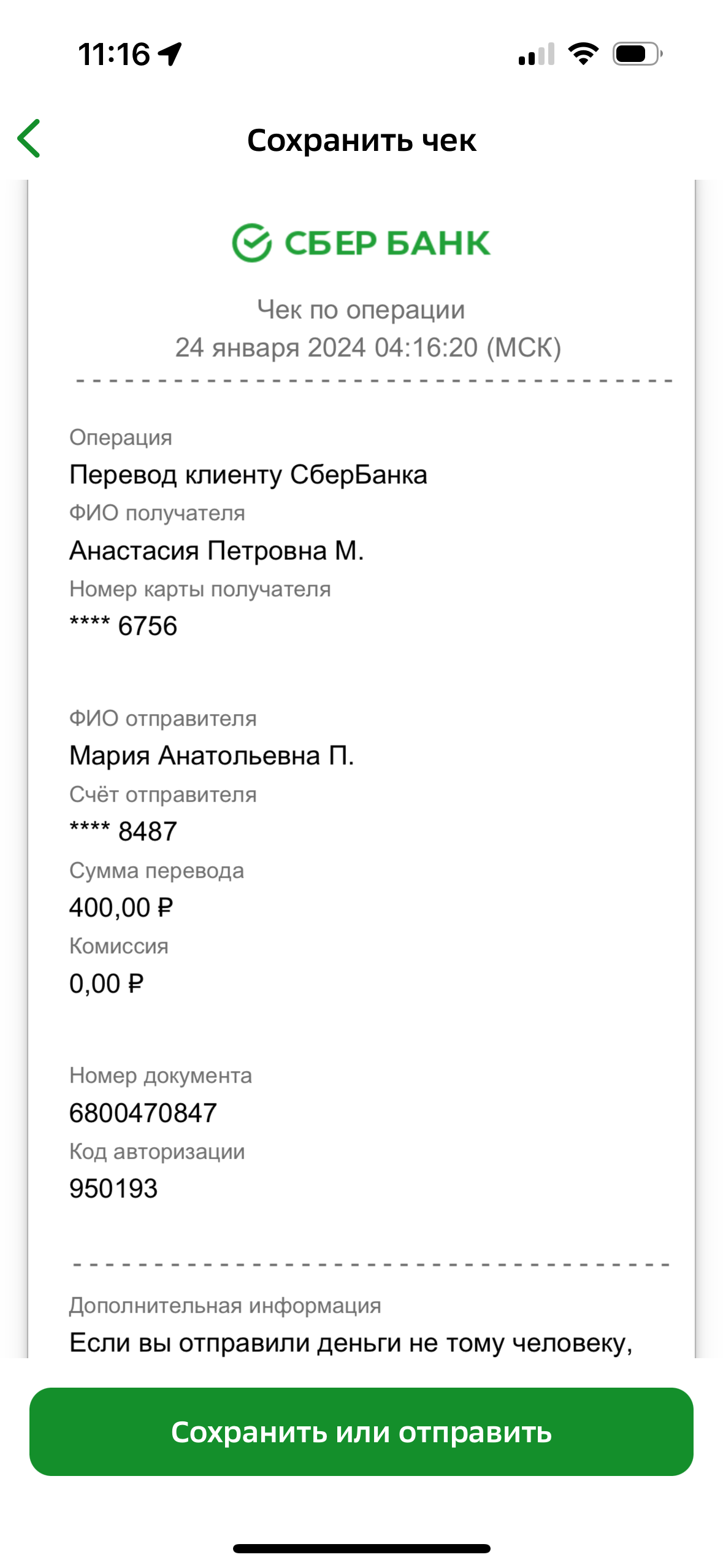The width and height of the screenshot is (723, 1568).
Task: Select the authorization code 950193
Action: point(113,1188)
